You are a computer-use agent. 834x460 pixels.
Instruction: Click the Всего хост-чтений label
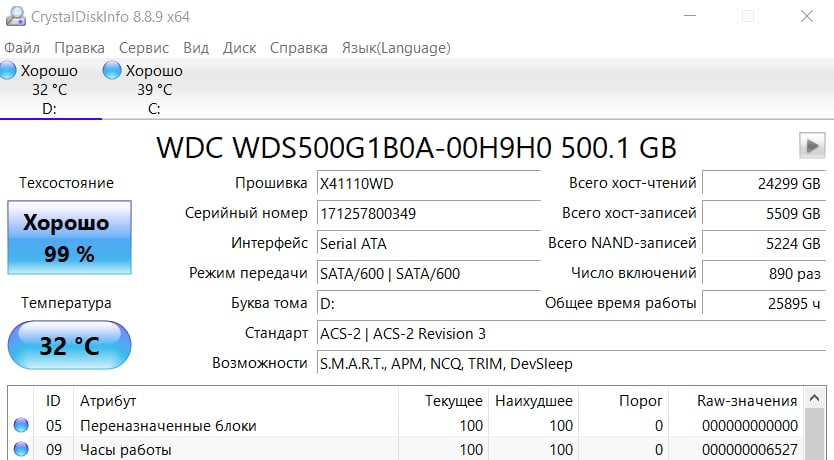pyautogui.click(x=632, y=183)
